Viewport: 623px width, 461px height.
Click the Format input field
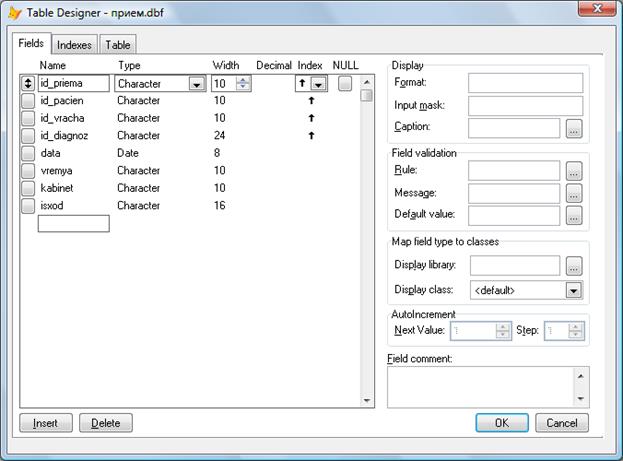[x=525, y=82]
